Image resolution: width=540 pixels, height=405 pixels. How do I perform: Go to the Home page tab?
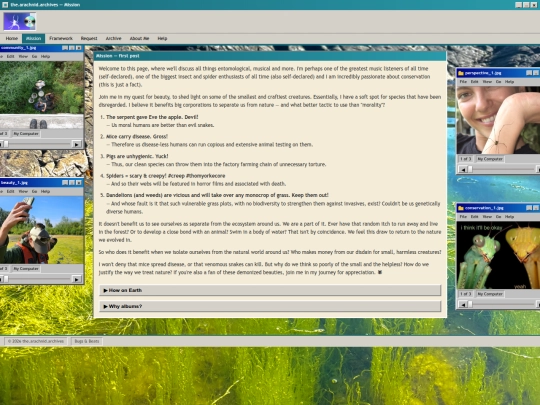tap(12, 38)
